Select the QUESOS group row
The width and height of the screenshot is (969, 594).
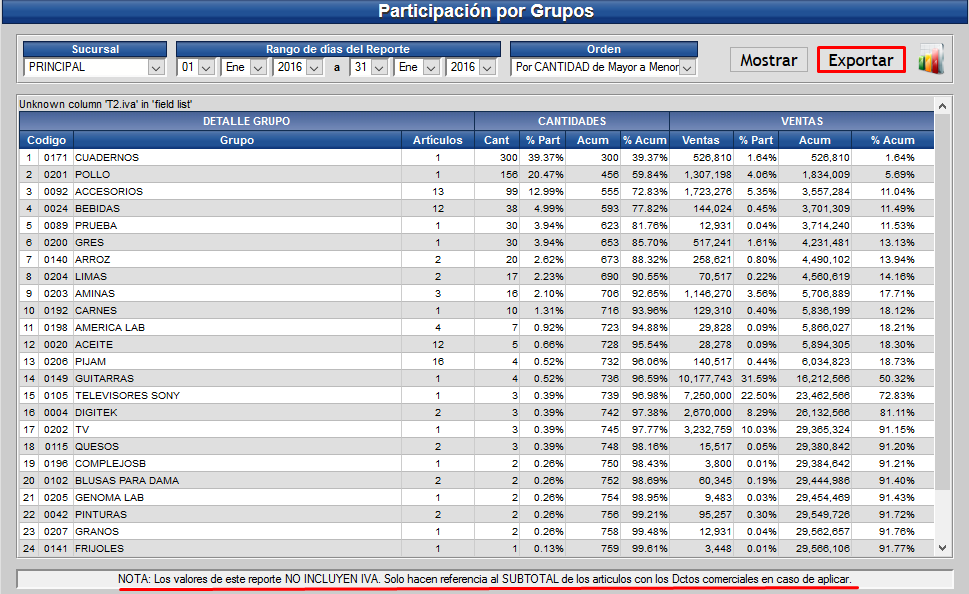(x=476, y=446)
